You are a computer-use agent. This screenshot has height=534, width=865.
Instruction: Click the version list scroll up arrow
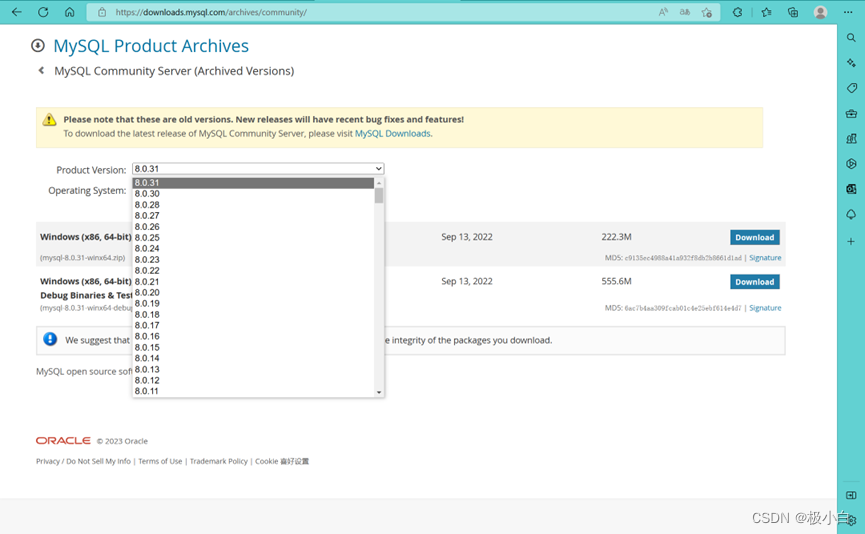click(x=378, y=183)
